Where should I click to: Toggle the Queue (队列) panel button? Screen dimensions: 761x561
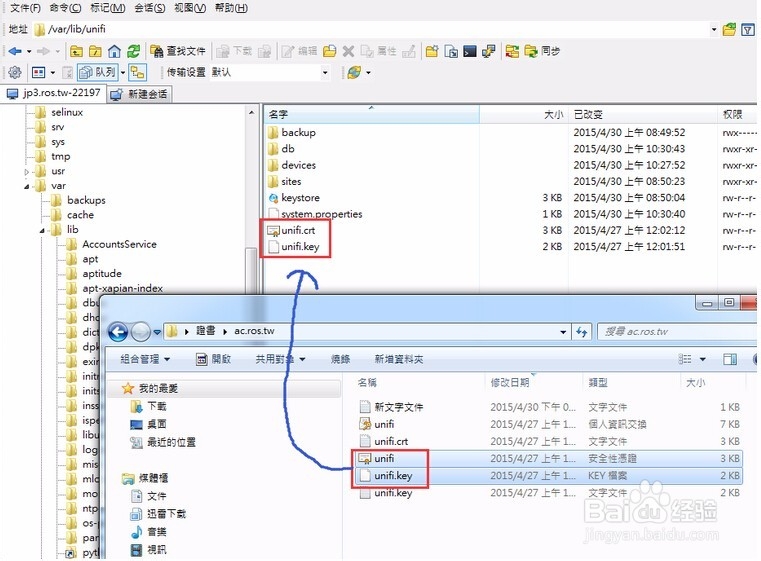98,73
